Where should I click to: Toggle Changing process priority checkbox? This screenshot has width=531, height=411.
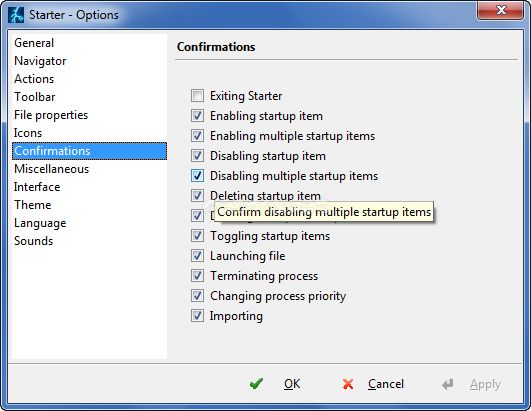(197, 296)
